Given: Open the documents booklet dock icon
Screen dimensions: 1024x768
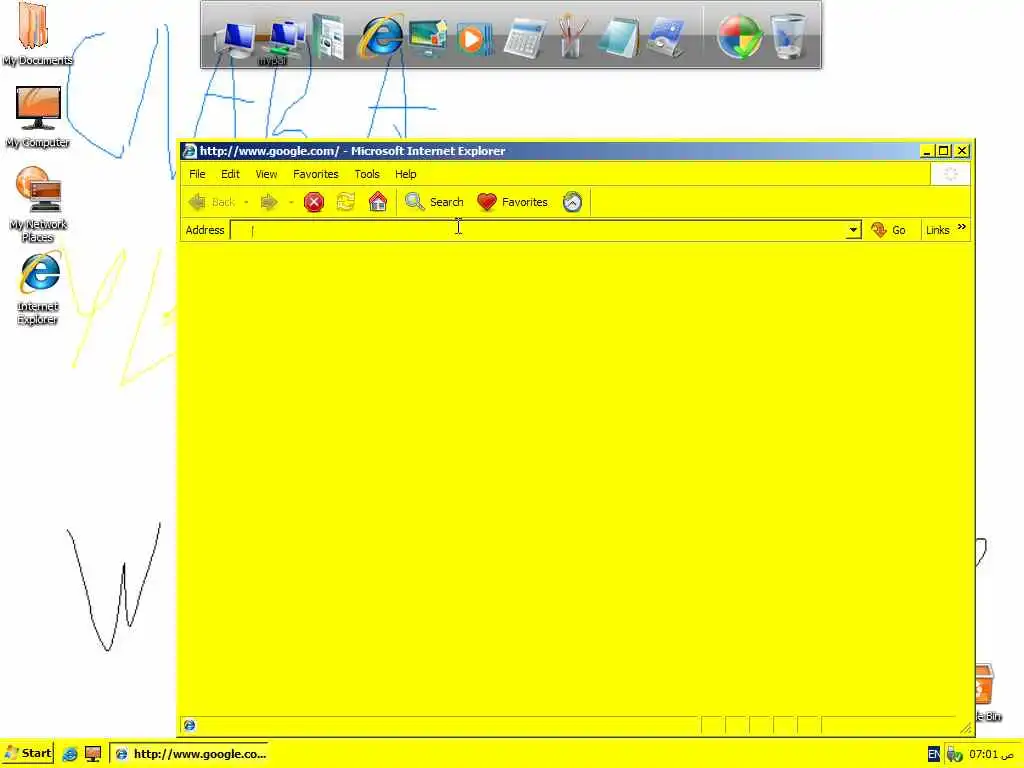Looking at the screenshot, I should tap(329, 37).
